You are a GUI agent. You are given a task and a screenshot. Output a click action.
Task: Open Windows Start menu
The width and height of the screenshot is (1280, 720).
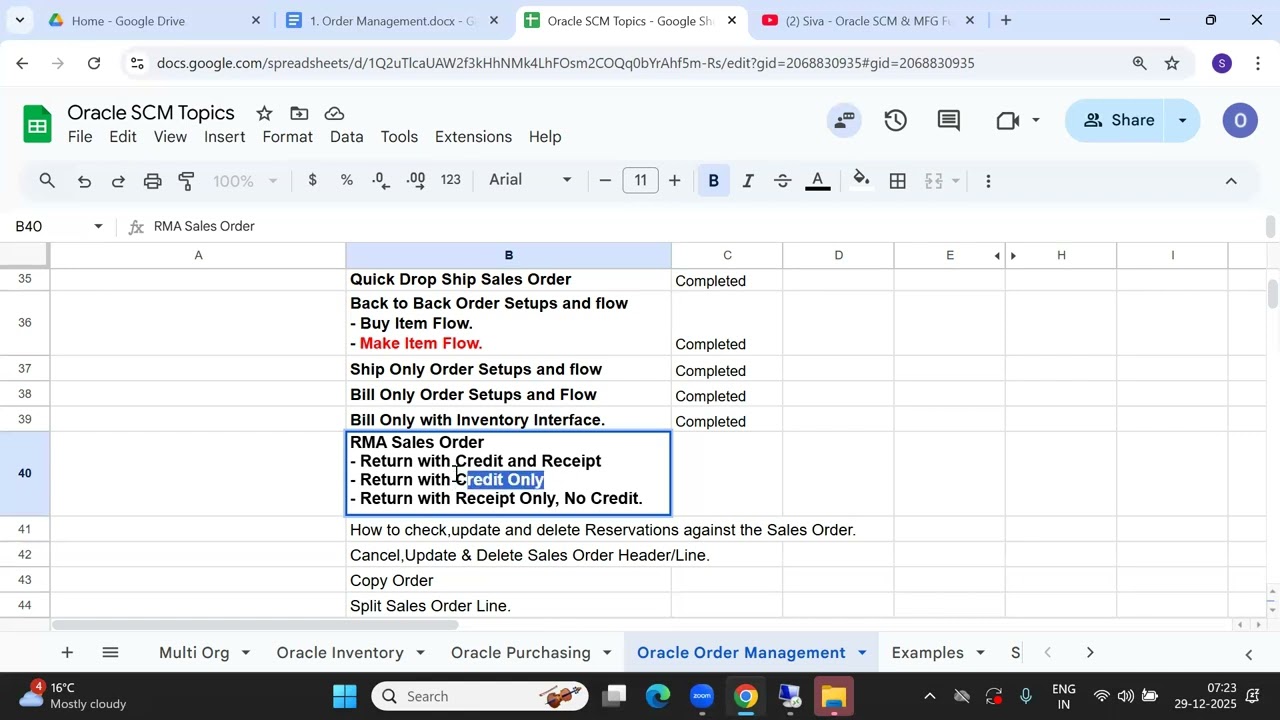click(x=345, y=696)
